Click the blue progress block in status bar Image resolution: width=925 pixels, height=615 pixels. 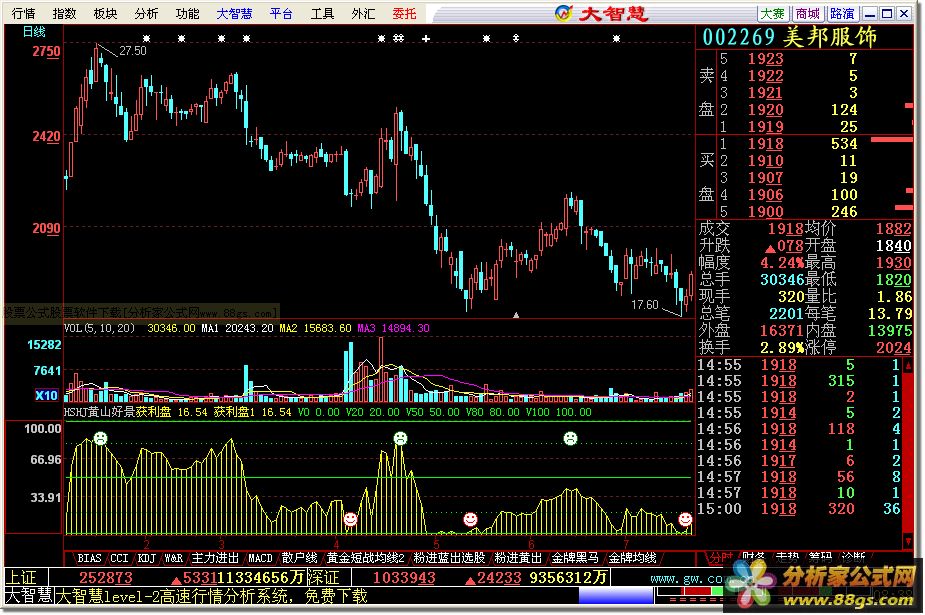616,596
